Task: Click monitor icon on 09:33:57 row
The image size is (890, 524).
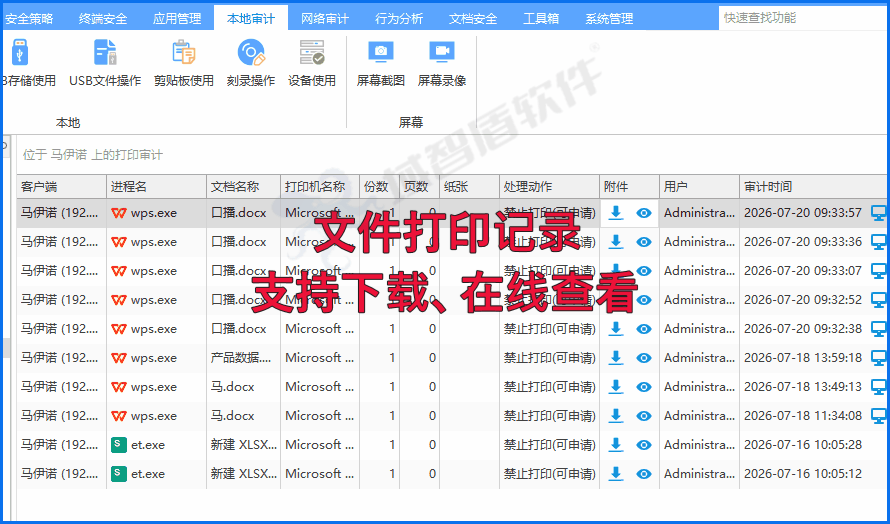Action: [879, 213]
